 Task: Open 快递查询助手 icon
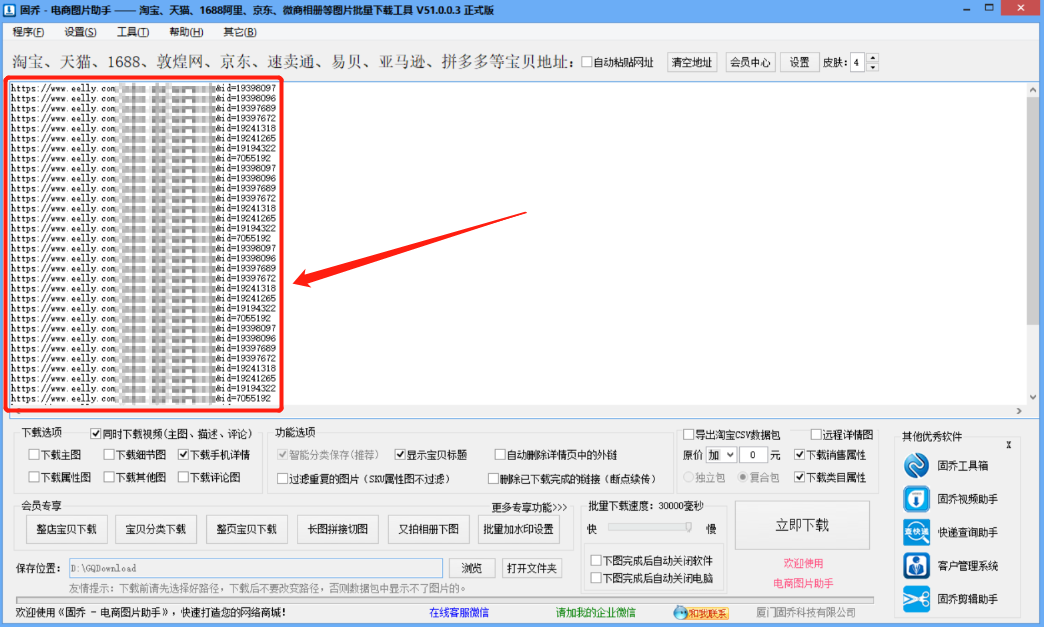[916, 532]
